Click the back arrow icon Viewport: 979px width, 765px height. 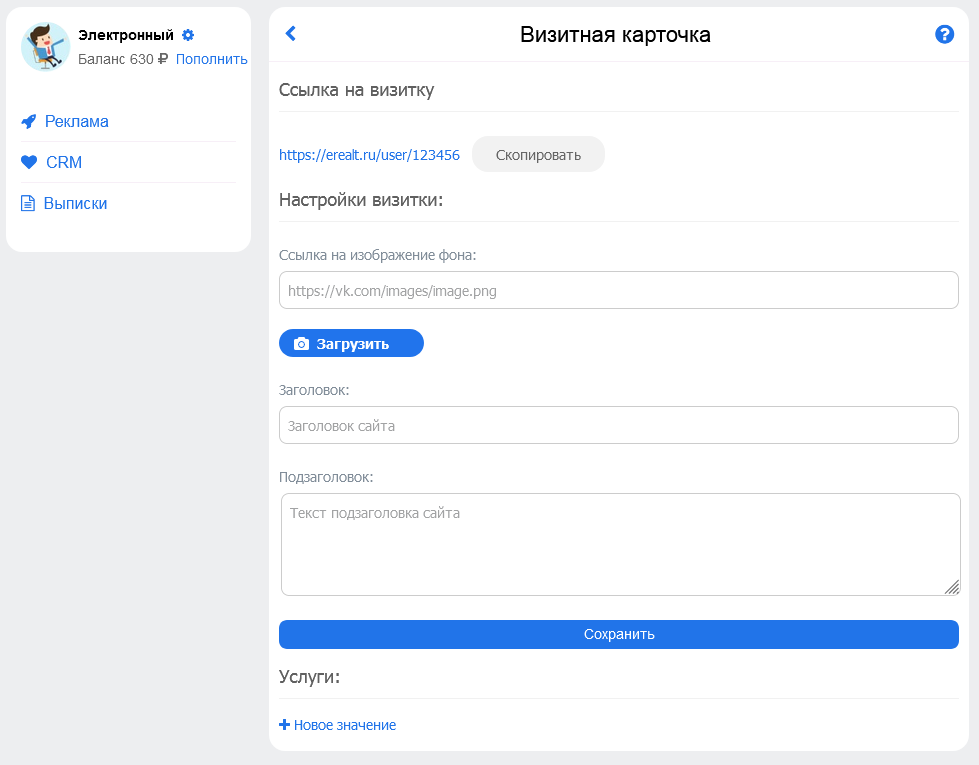tap(290, 33)
